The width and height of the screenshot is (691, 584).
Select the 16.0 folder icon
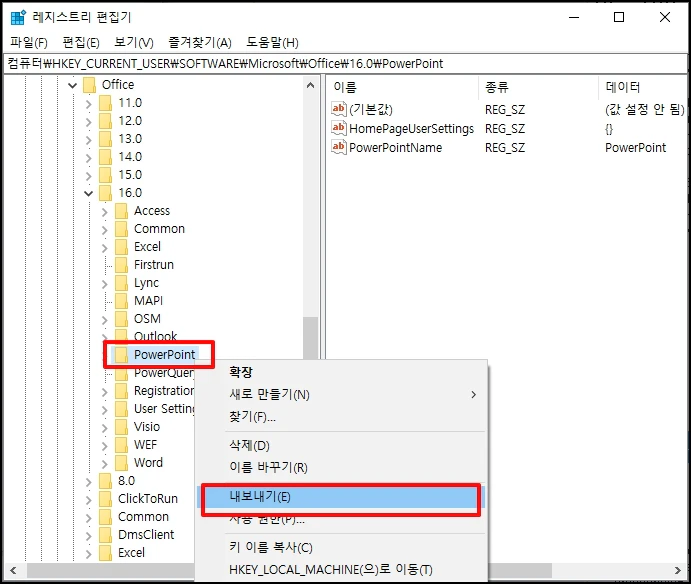coord(105,193)
